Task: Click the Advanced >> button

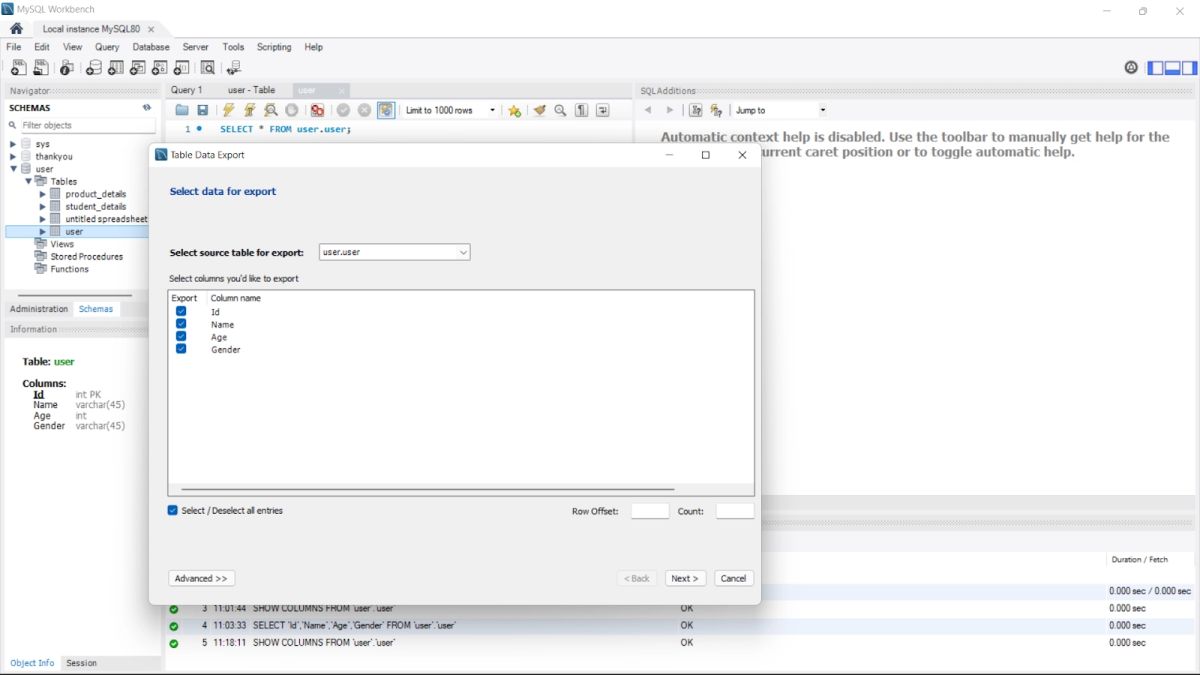Action: [202, 578]
